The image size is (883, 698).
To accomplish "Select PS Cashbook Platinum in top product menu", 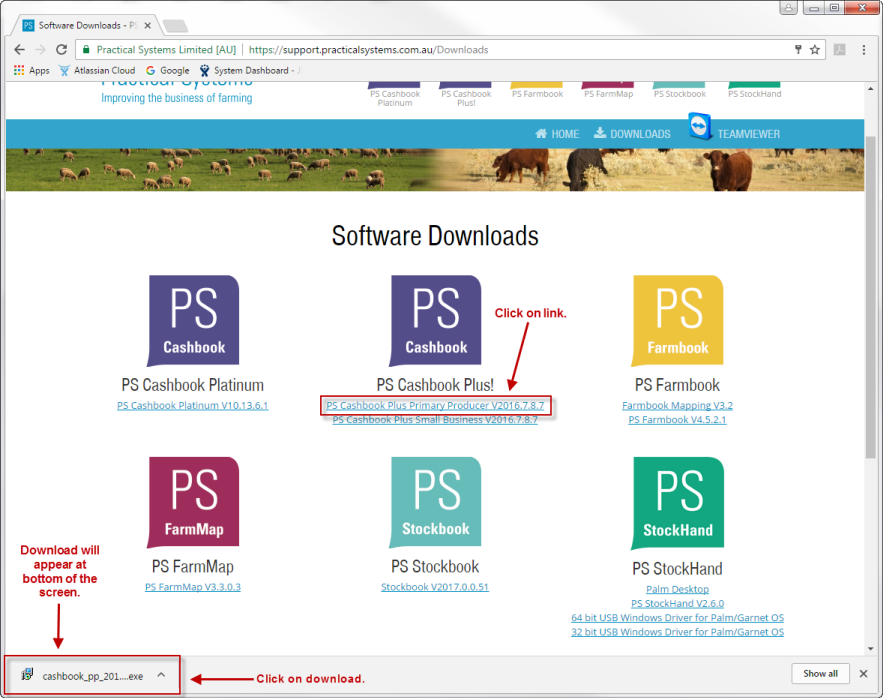I will pos(395,94).
